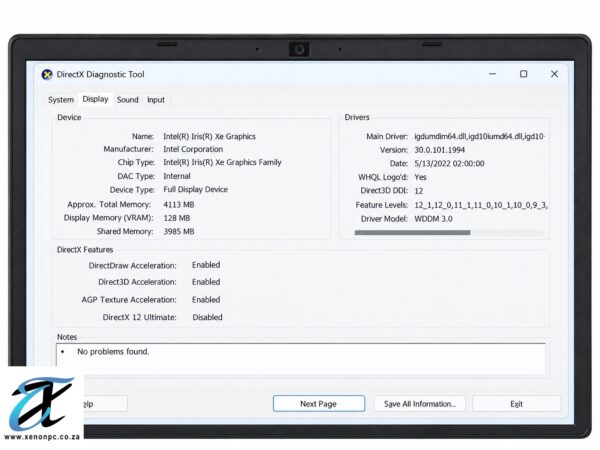This screenshot has width=600, height=450.
Task: Close the DirectX Diagnostic Tool window
Action: 554,74
